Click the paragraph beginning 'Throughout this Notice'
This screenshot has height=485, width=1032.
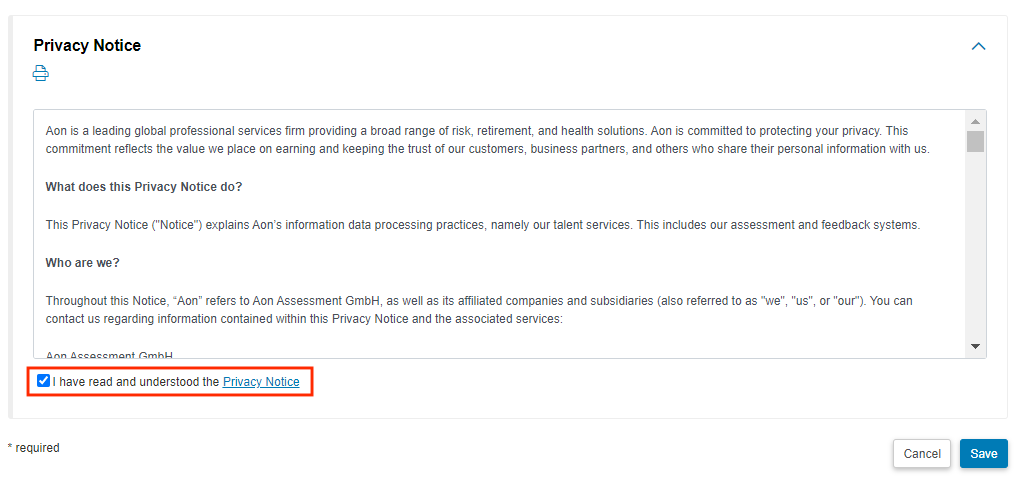(x=479, y=310)
